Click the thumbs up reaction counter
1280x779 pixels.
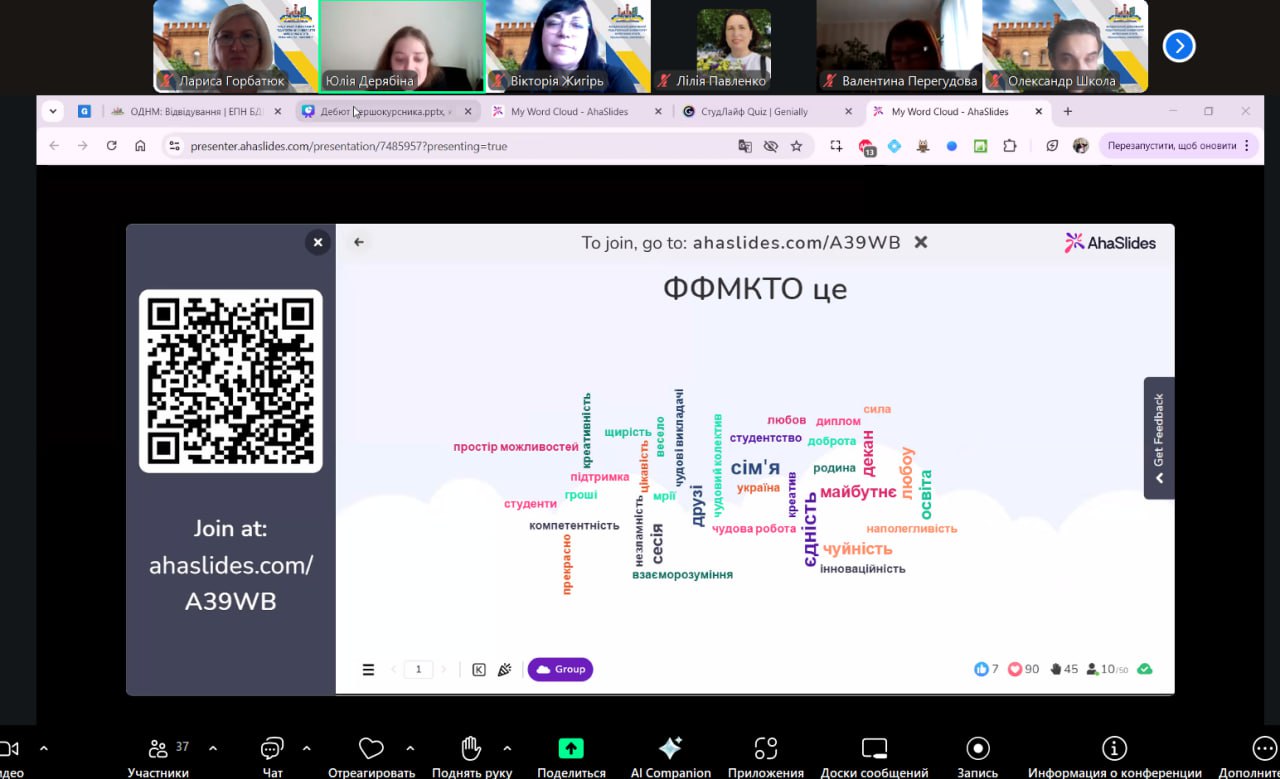pos(986,669)
